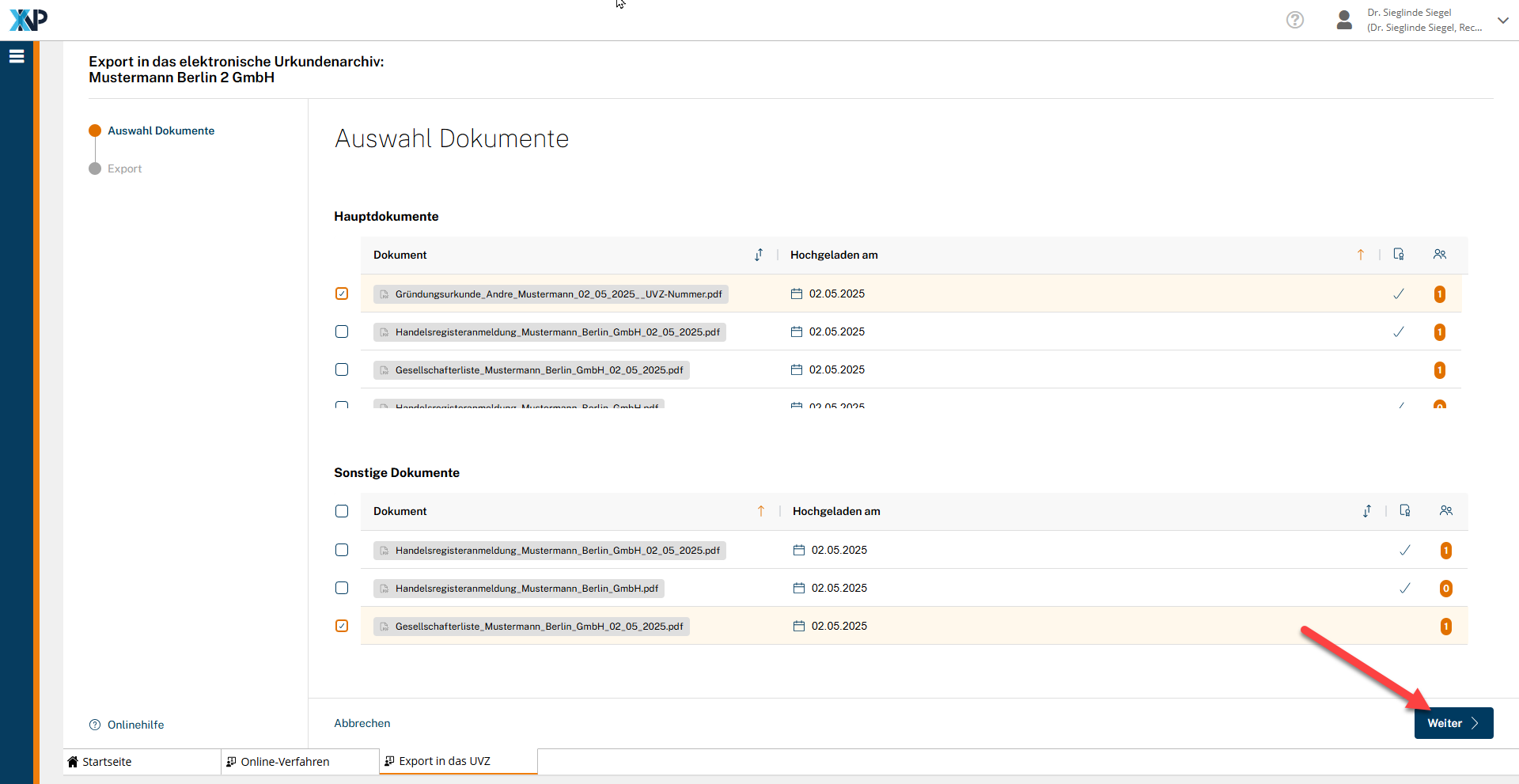This screenshot has width=1519, height=784.
Task: Click participants icon in Sonstige Dokumente header
Action: point(1445,510)
